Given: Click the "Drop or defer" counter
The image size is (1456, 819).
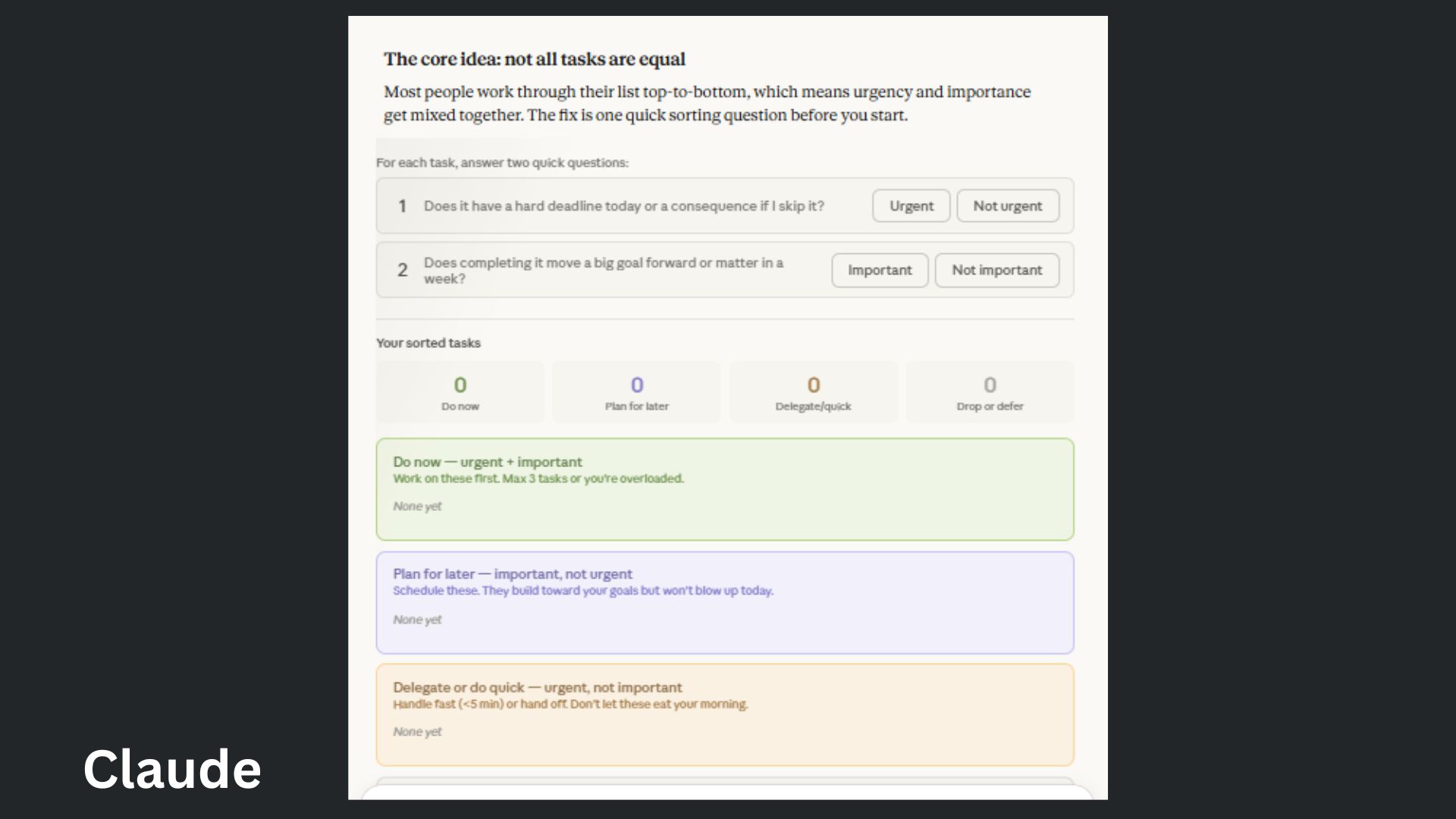Looking at the screenshot, I should [990, 391].
